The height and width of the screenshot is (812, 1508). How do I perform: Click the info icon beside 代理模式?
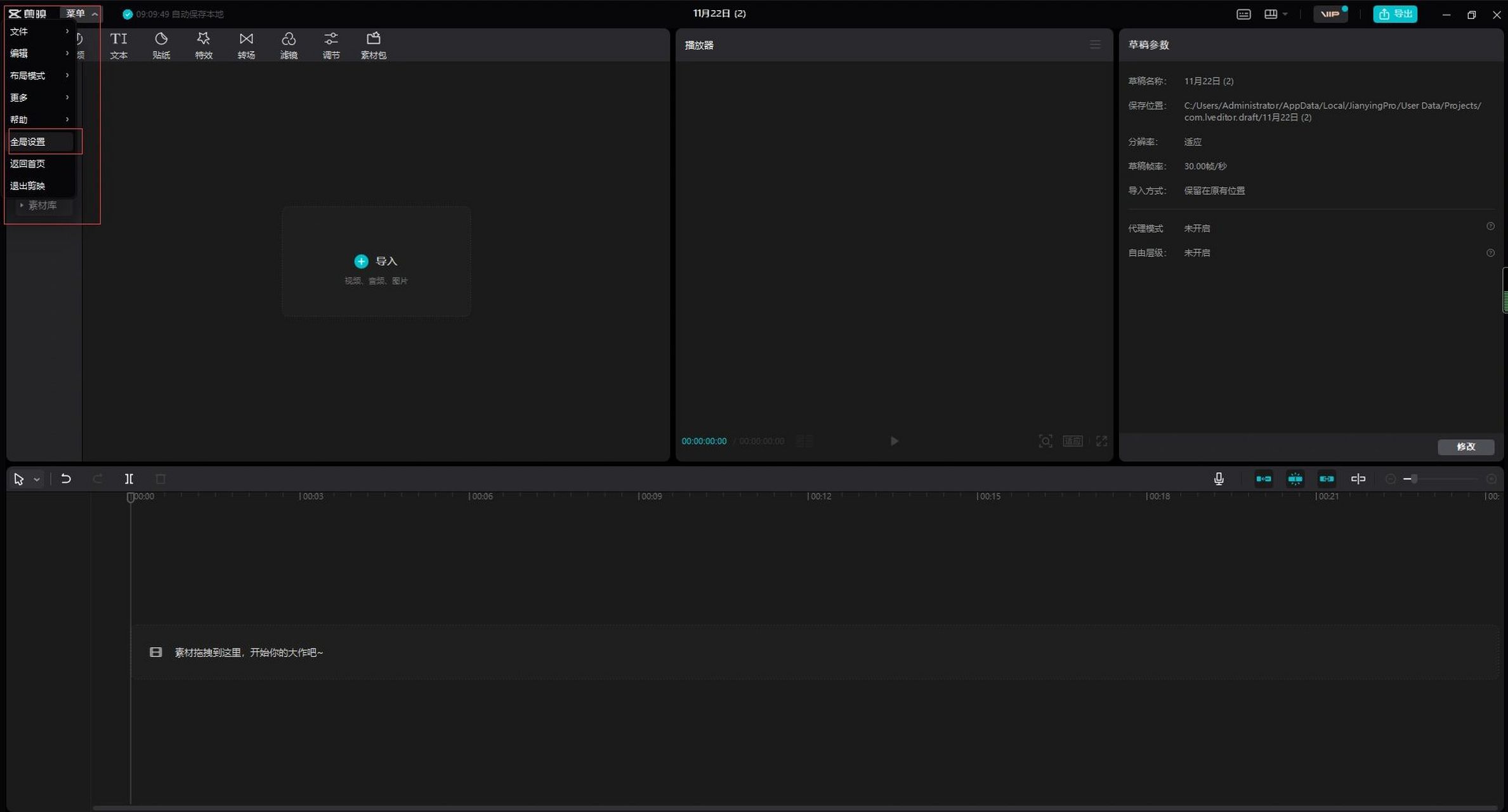click(1490, 226)
